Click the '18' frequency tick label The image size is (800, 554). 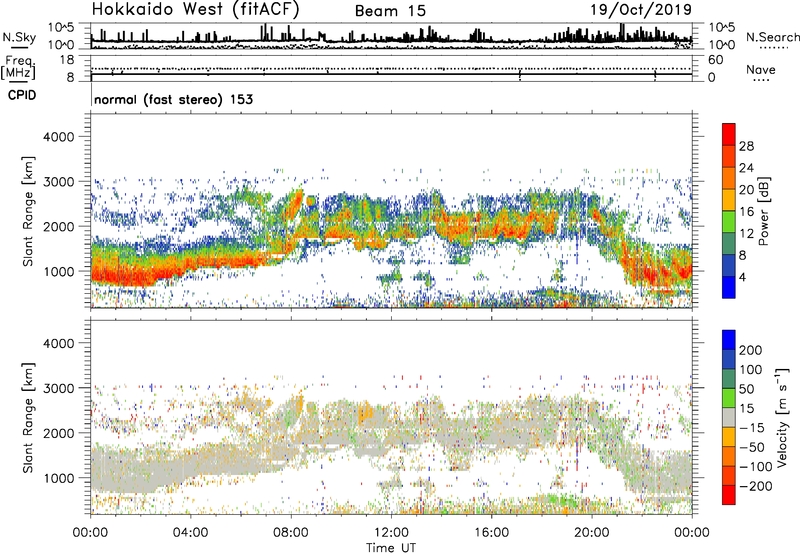67,60
